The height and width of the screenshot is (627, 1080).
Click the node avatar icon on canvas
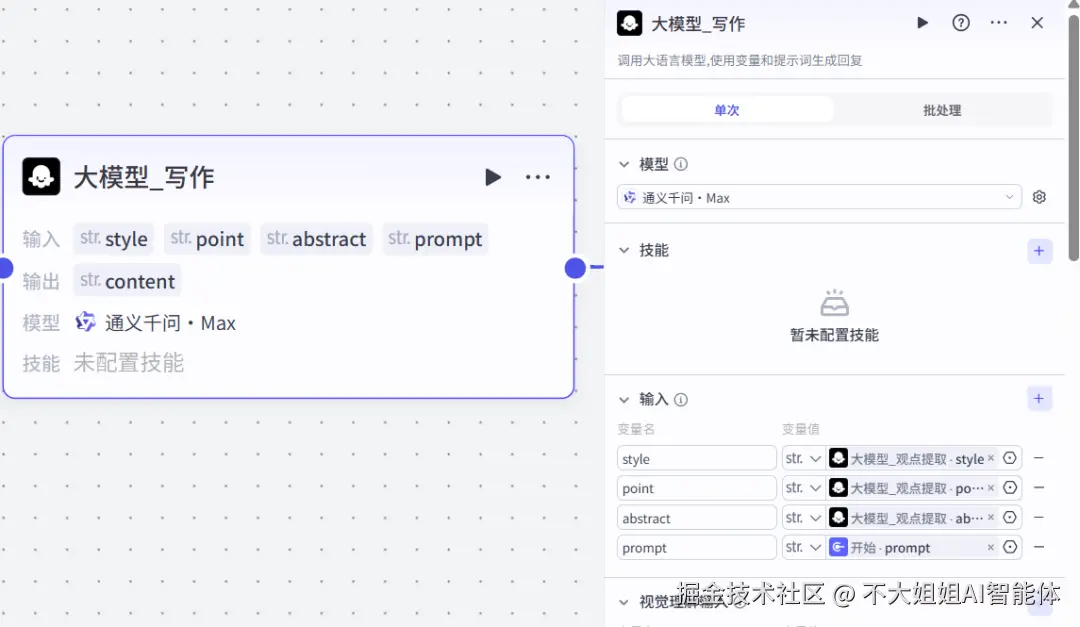(41, 176)
